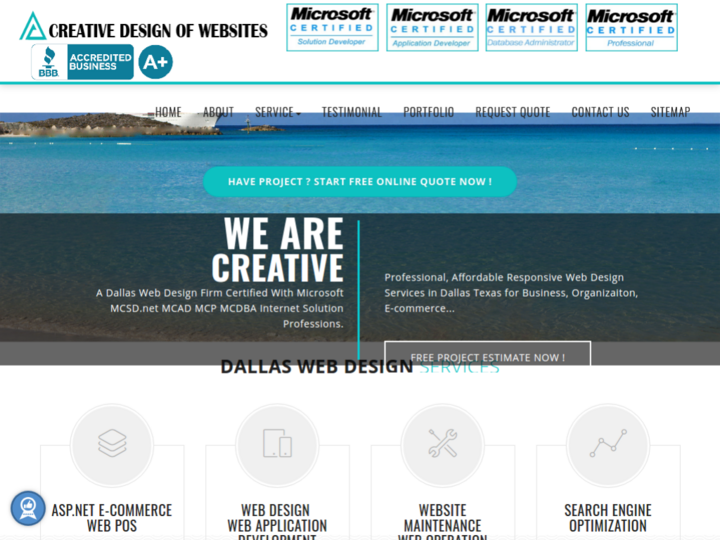Click the Creative Design of Websites triangle logo

click(x=32, y=27)
